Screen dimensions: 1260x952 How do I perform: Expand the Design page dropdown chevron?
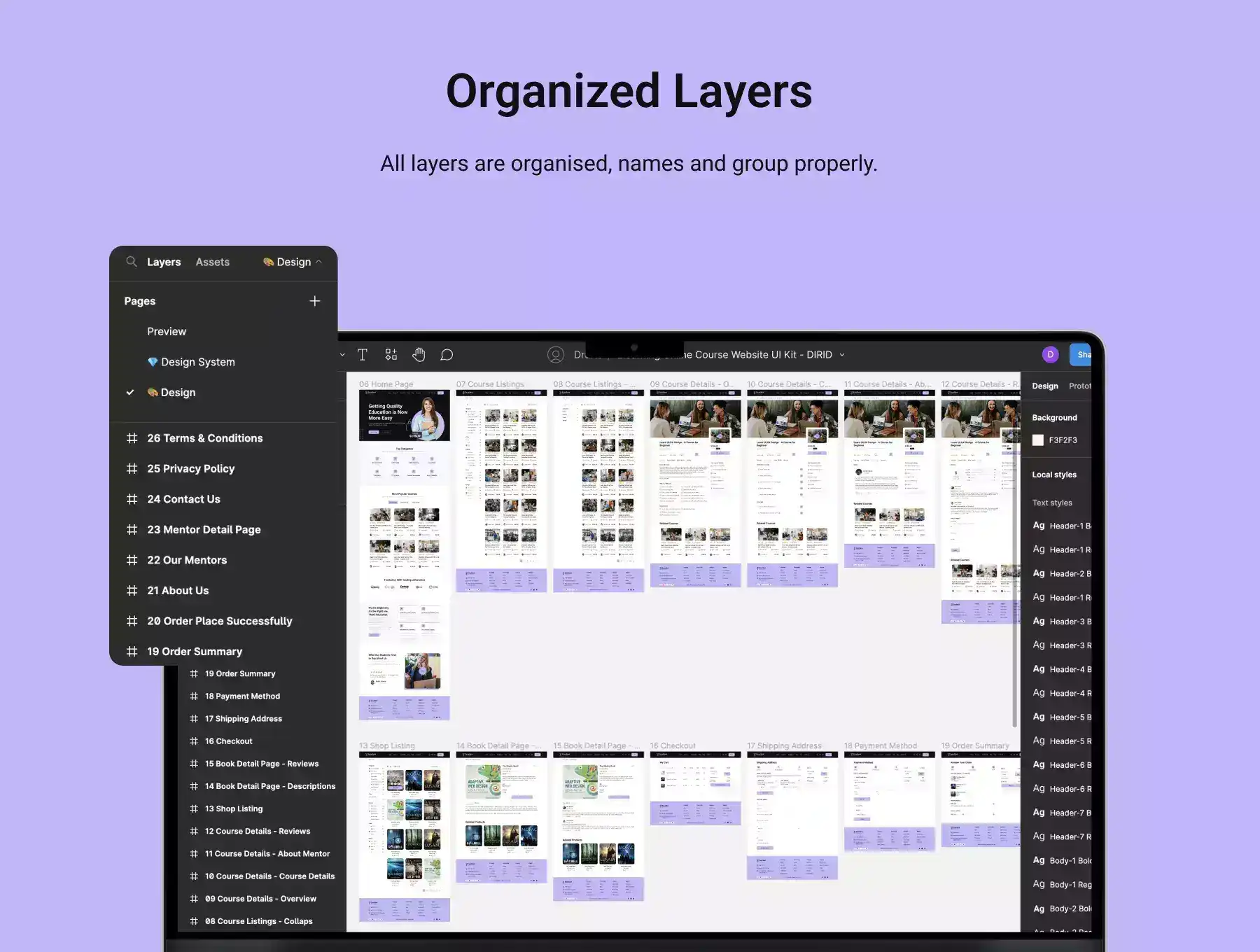319,262
